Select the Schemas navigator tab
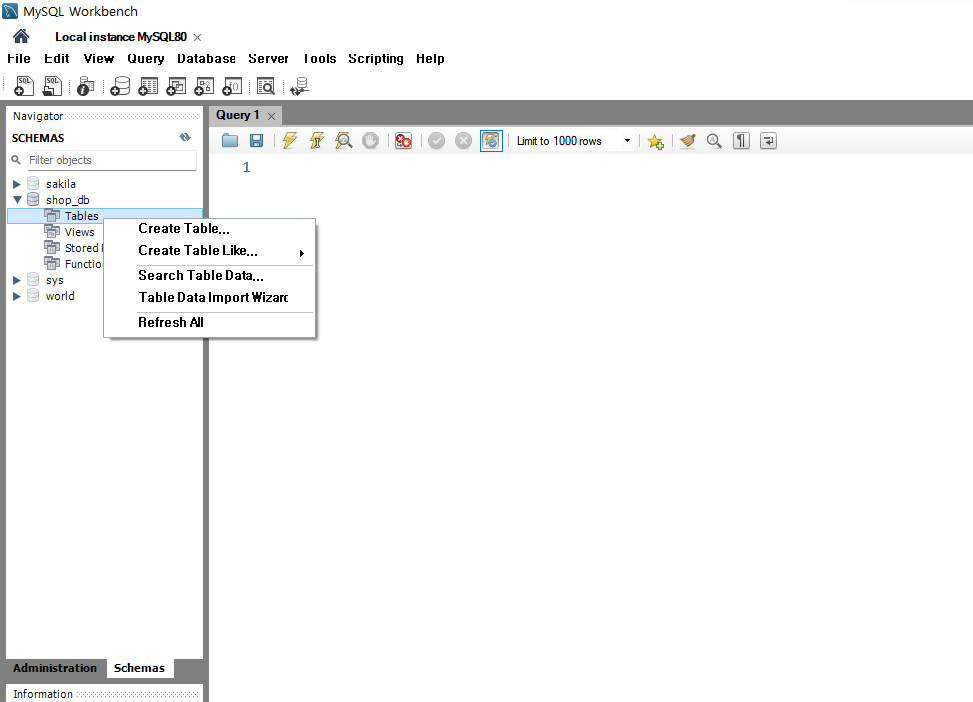The height and width of the screenshot is (702, 973). click(x=140, y=668)
